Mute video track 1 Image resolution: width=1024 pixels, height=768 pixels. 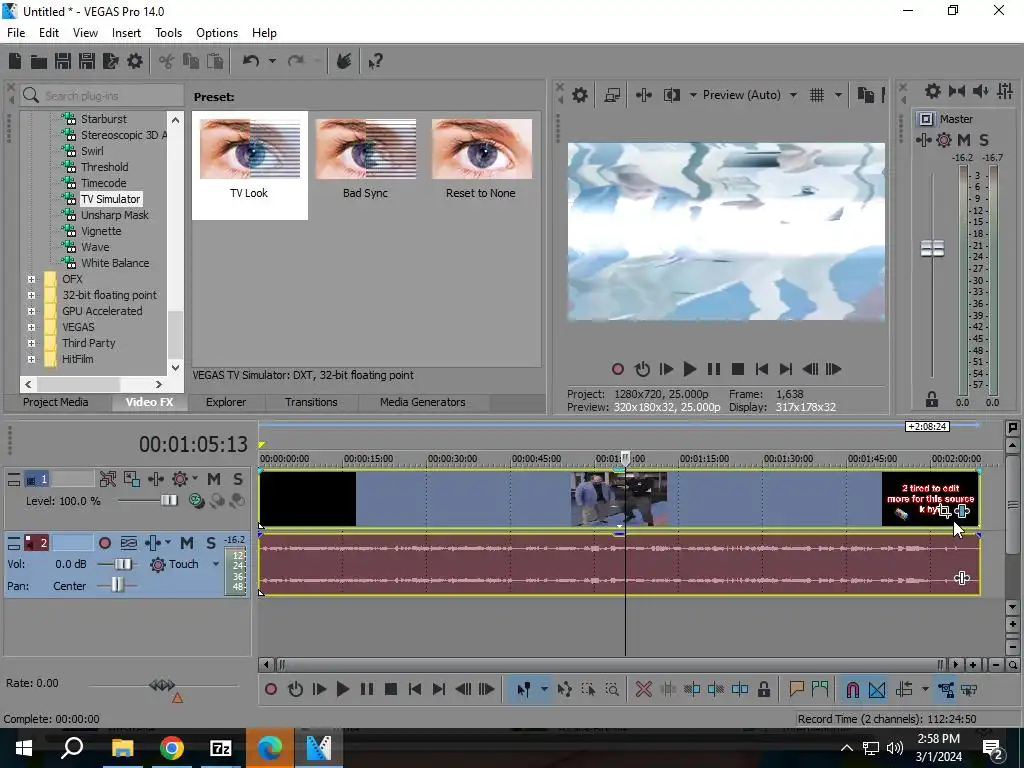coord(214,479)
